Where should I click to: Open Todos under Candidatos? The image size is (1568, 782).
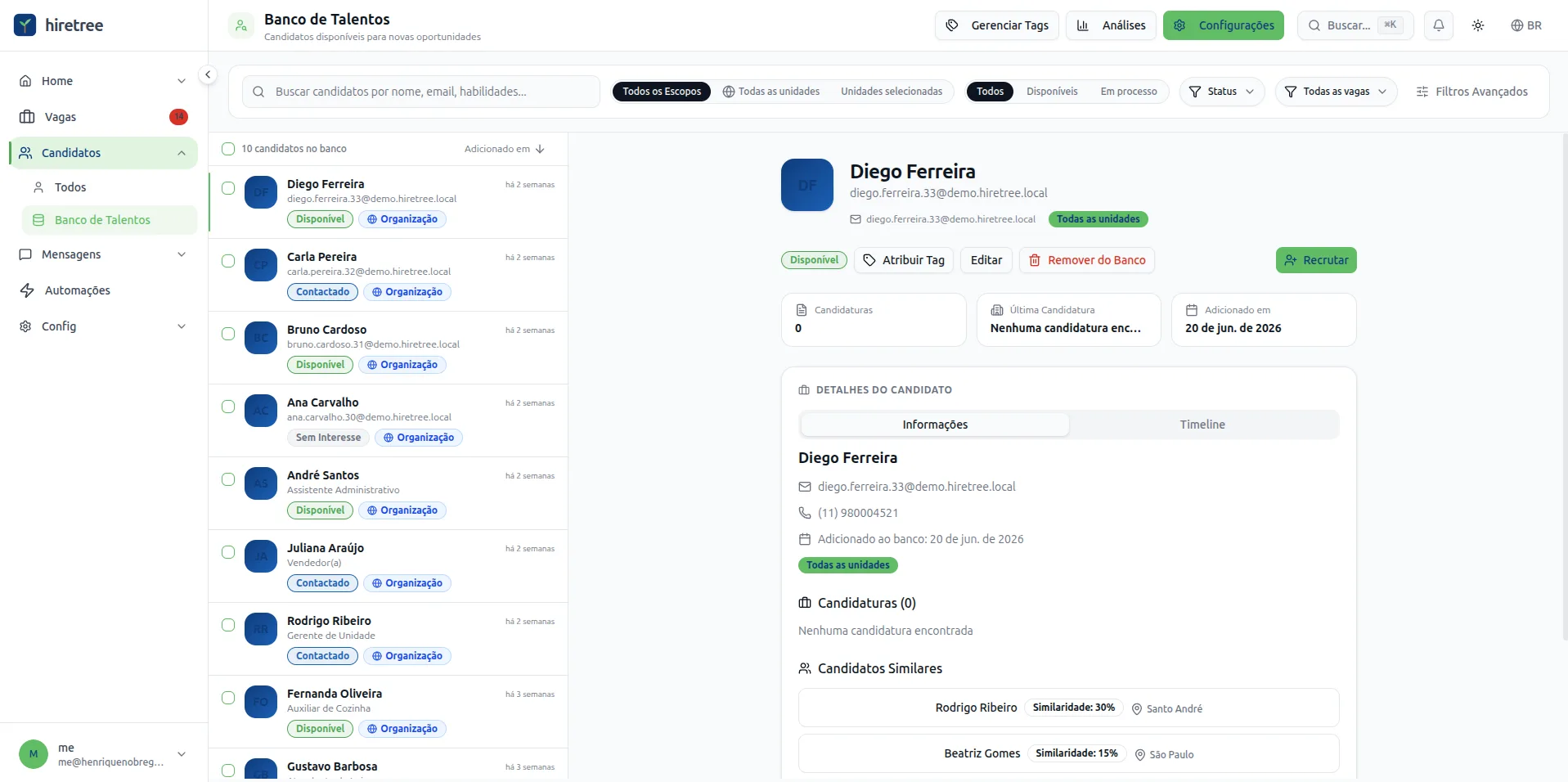coord(110,187)
